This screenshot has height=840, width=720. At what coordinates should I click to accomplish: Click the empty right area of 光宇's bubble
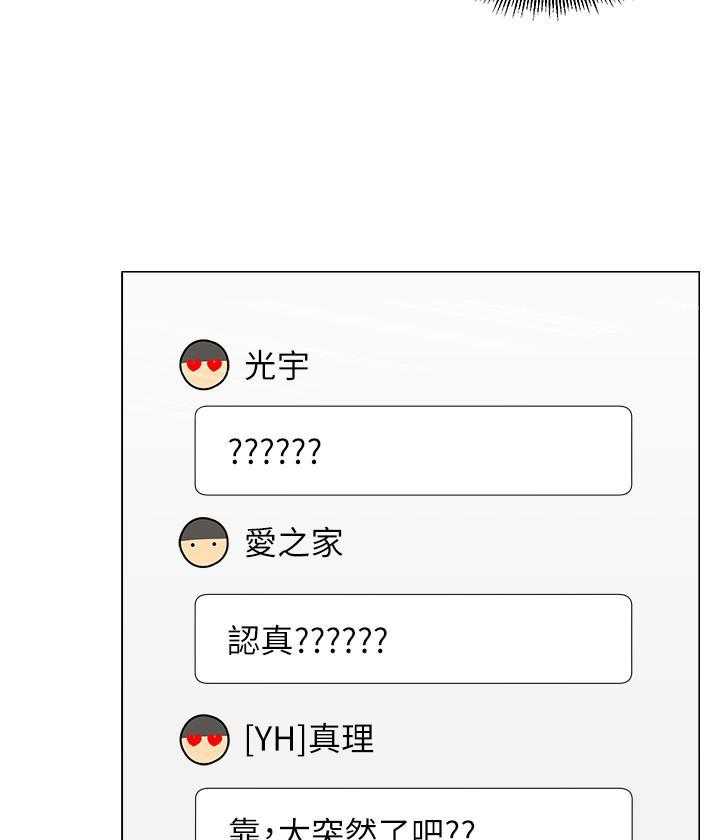477,451
